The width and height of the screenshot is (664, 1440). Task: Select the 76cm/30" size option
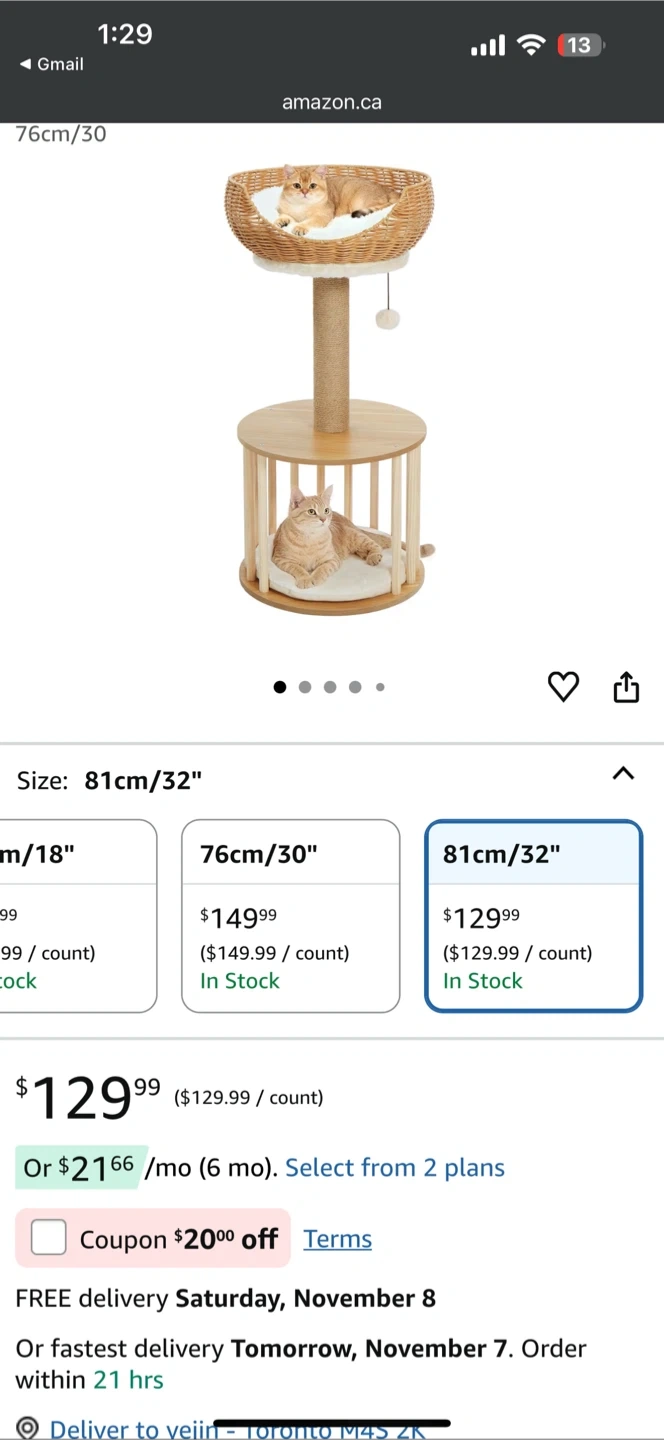point(290,915)
